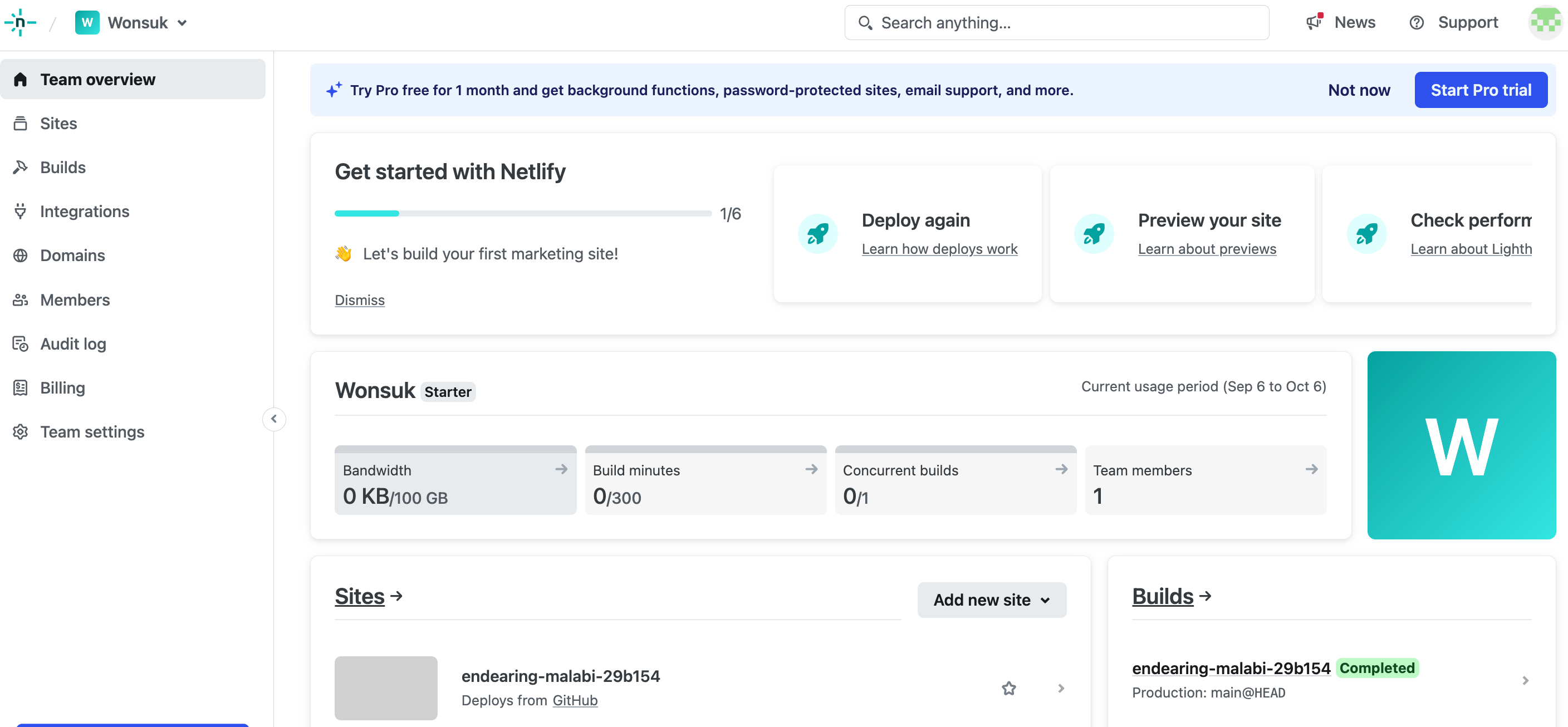Screen dimensions: 1568x727
Task: Click the Search anything input field
Action: (1056, 22)
